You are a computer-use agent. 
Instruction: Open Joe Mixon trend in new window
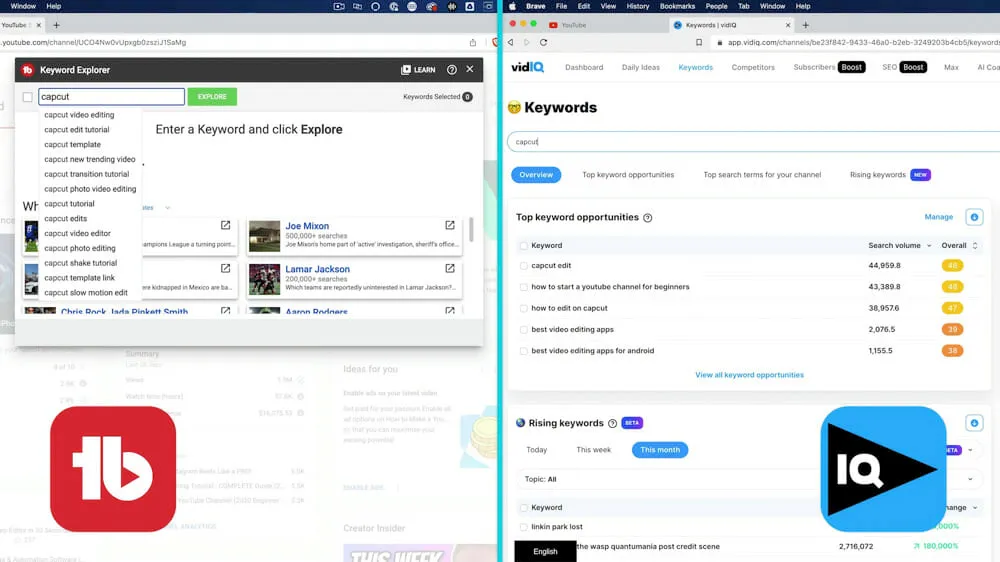pos(450,225)
